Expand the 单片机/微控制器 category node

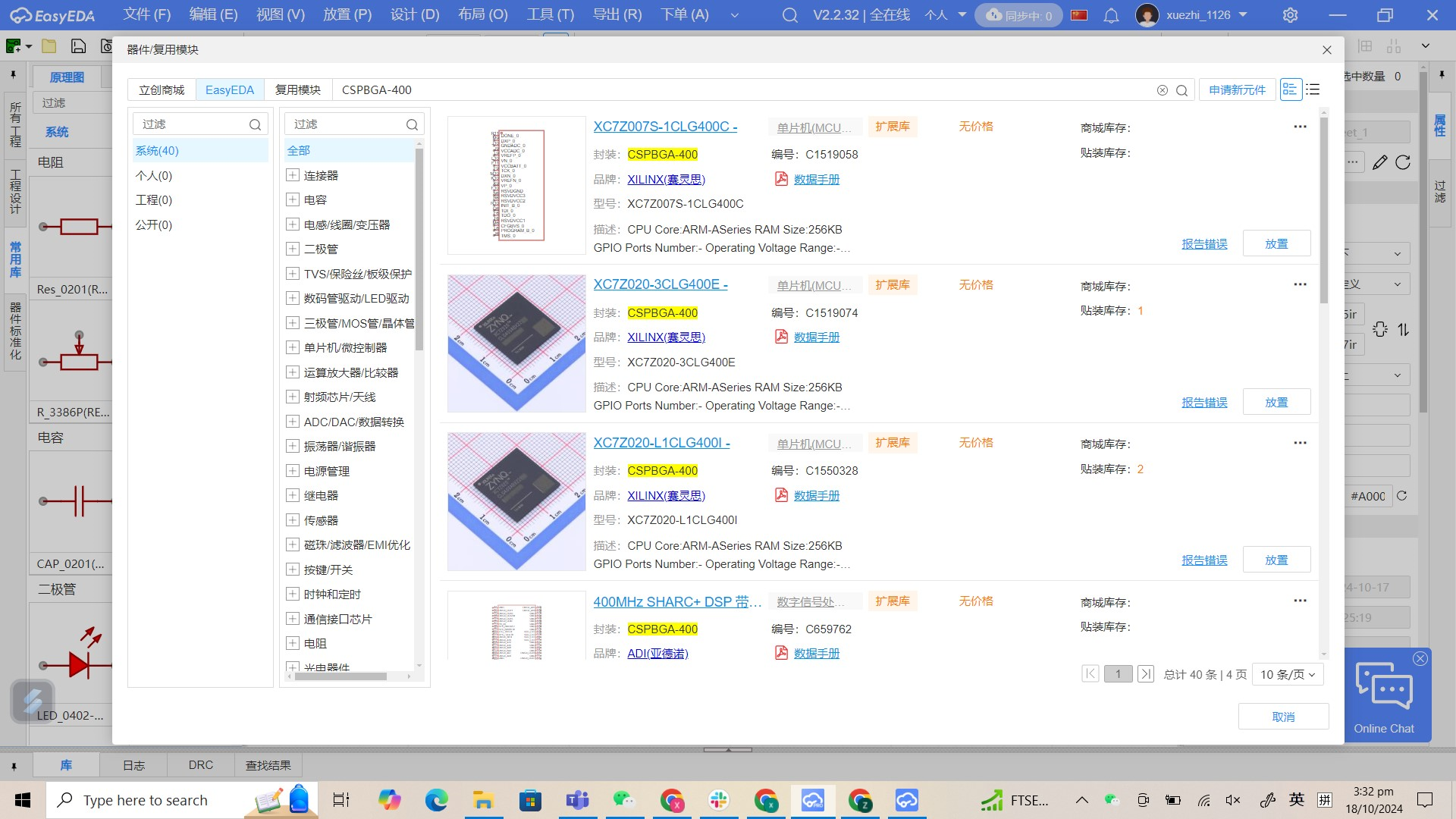pos(293,347)
